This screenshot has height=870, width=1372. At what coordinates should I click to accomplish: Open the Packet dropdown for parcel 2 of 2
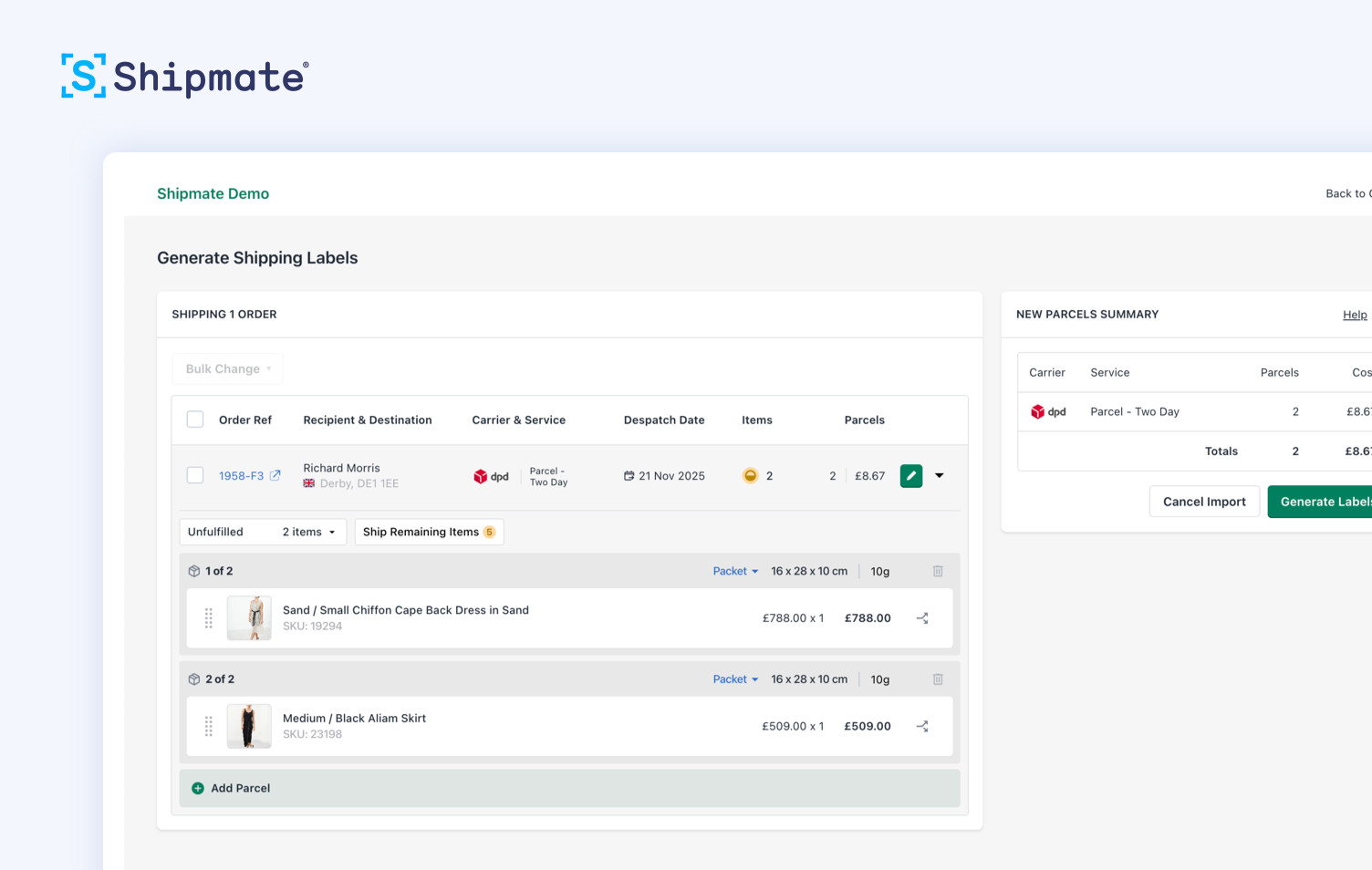tap(735, 678)
